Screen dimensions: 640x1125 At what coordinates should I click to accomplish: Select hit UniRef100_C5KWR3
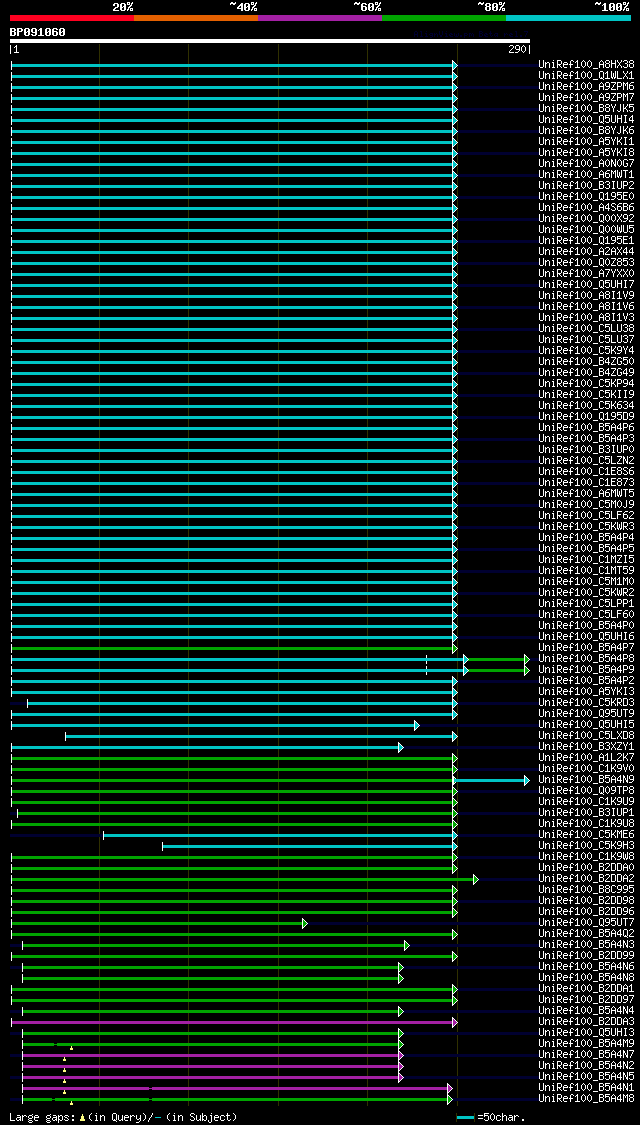(x=586, y=527)
